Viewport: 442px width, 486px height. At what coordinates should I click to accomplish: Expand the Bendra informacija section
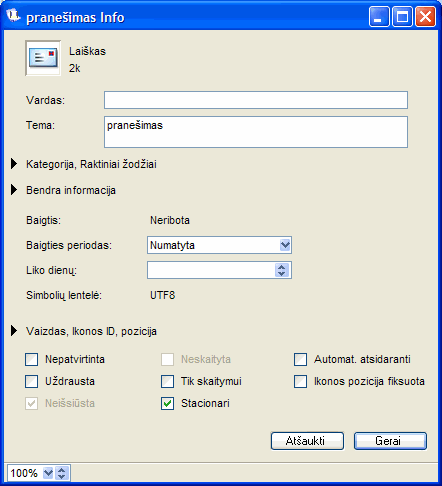pos(14,190)
